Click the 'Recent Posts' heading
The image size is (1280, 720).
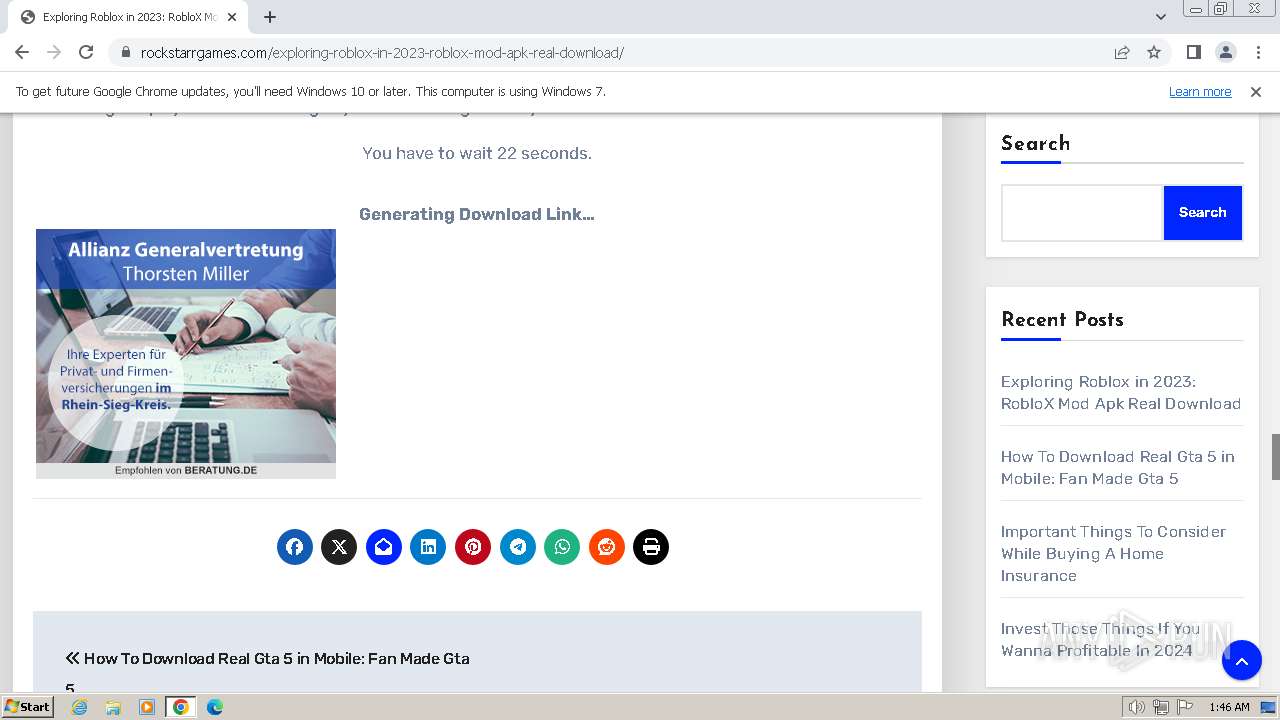point(1062,320)
